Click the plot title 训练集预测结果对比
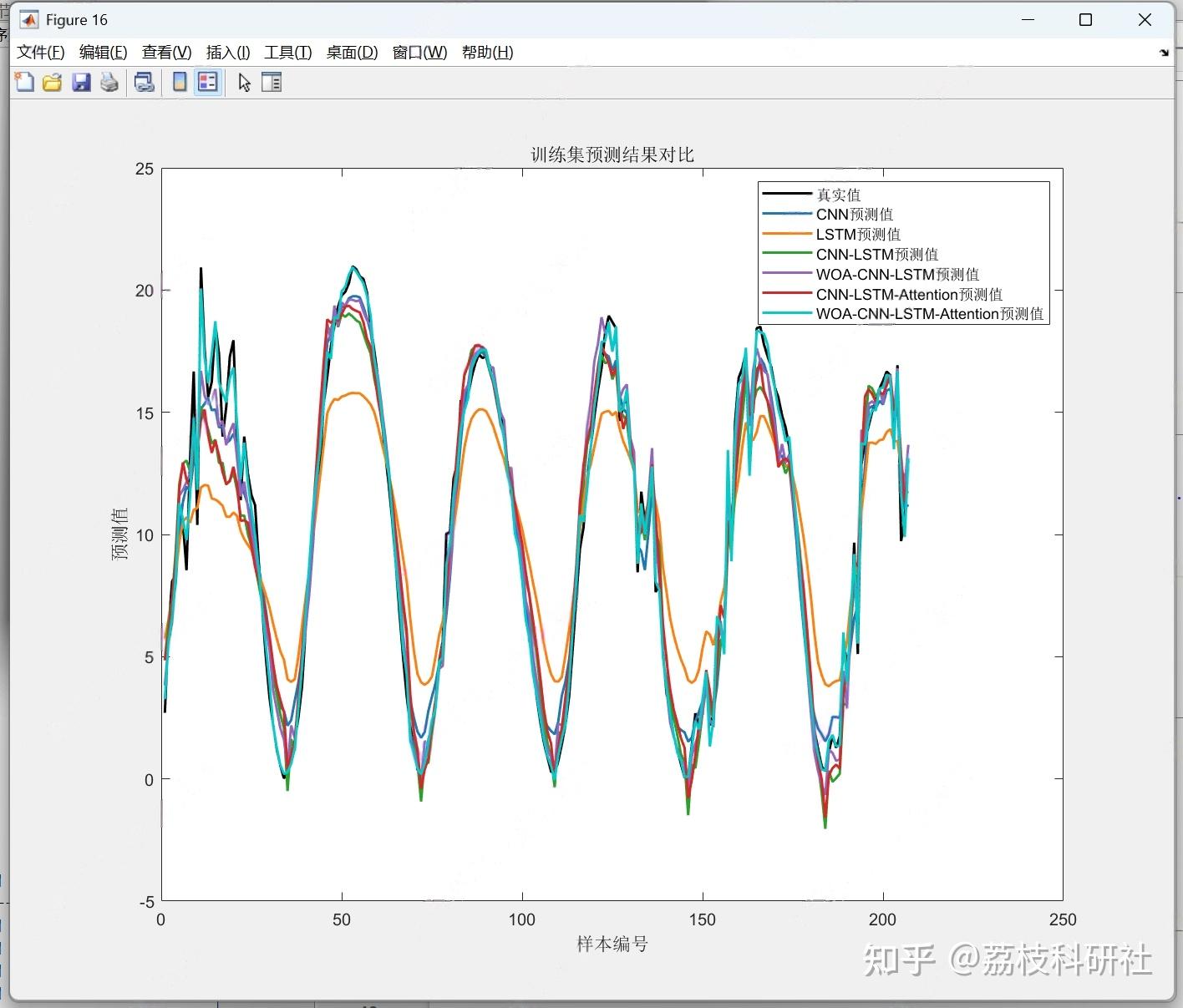 (611, 154)
